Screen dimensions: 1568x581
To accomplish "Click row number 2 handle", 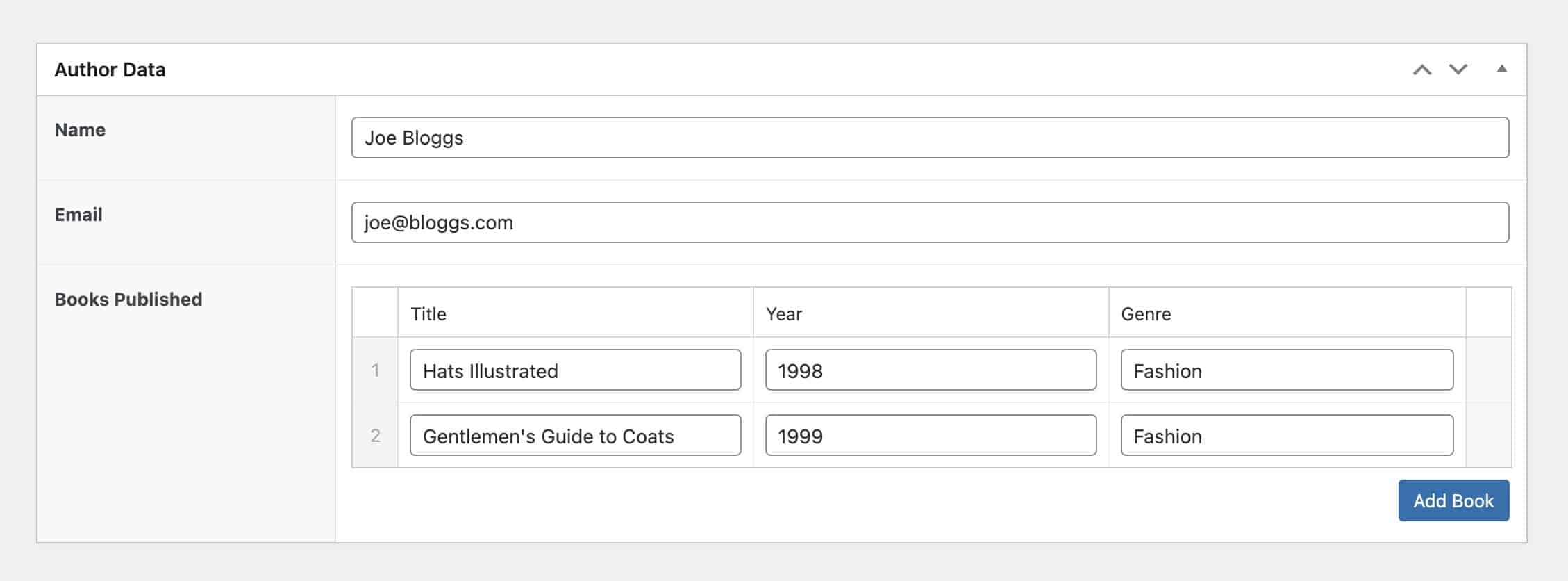I will tap(375, 436).
